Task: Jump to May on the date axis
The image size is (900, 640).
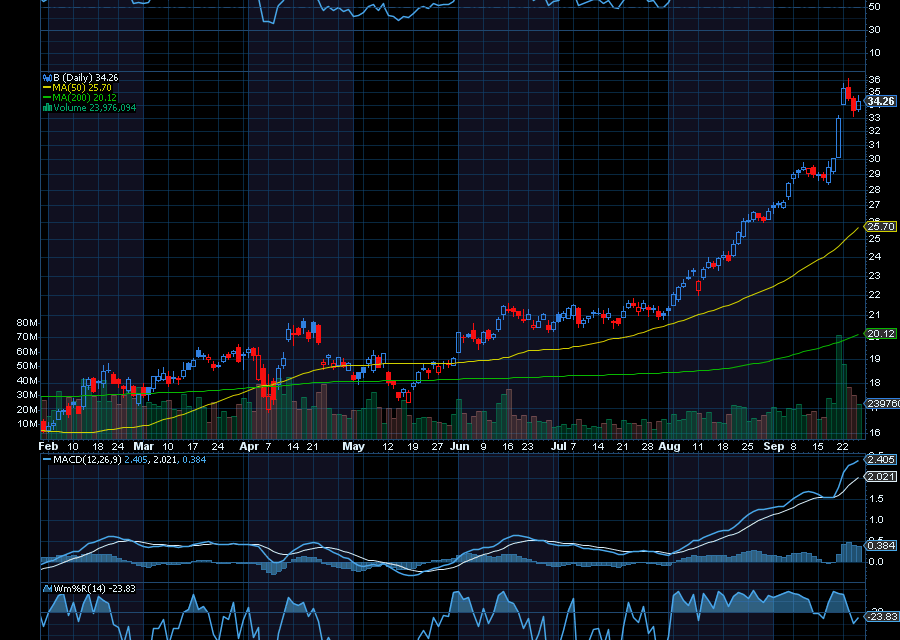Action: coord(354,447)
